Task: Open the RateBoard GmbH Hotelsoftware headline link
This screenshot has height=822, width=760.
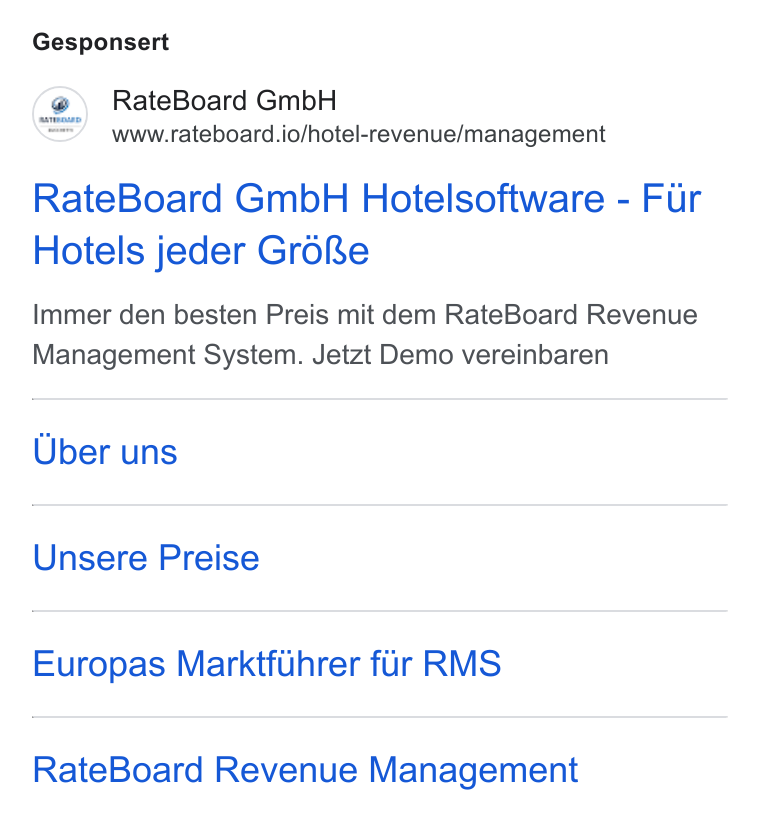Action: 367,224
